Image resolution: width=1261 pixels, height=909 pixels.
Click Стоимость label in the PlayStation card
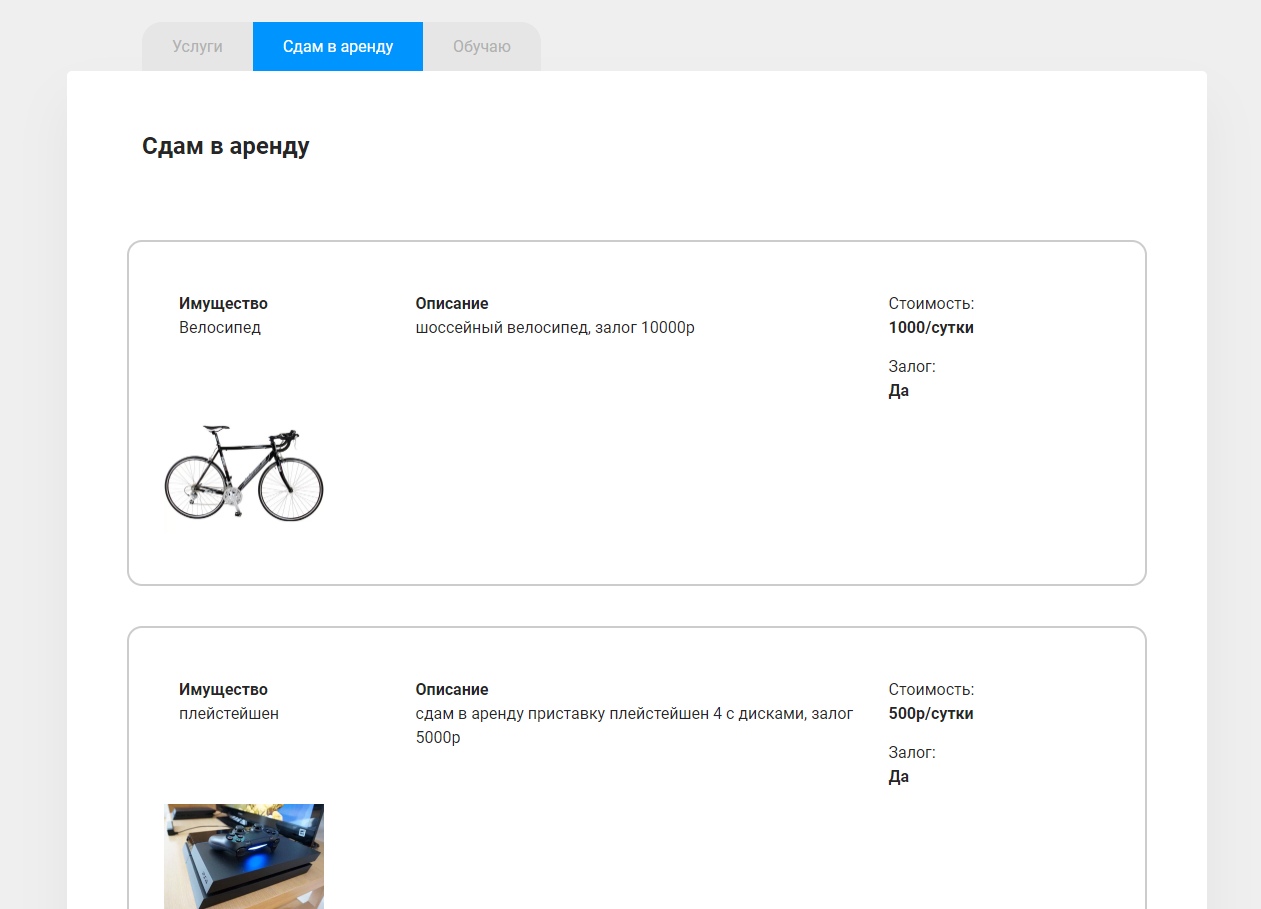point(931,689)
